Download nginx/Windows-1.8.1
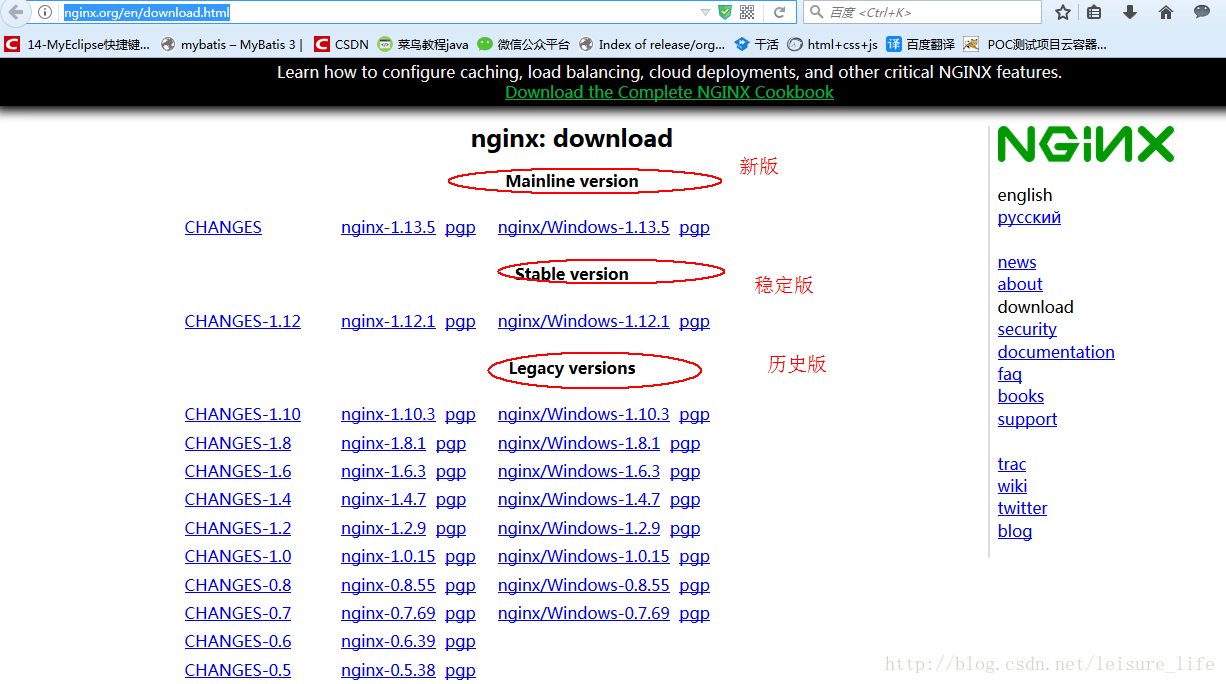This screenshot has width=1226, height=684. coord(579,443)
